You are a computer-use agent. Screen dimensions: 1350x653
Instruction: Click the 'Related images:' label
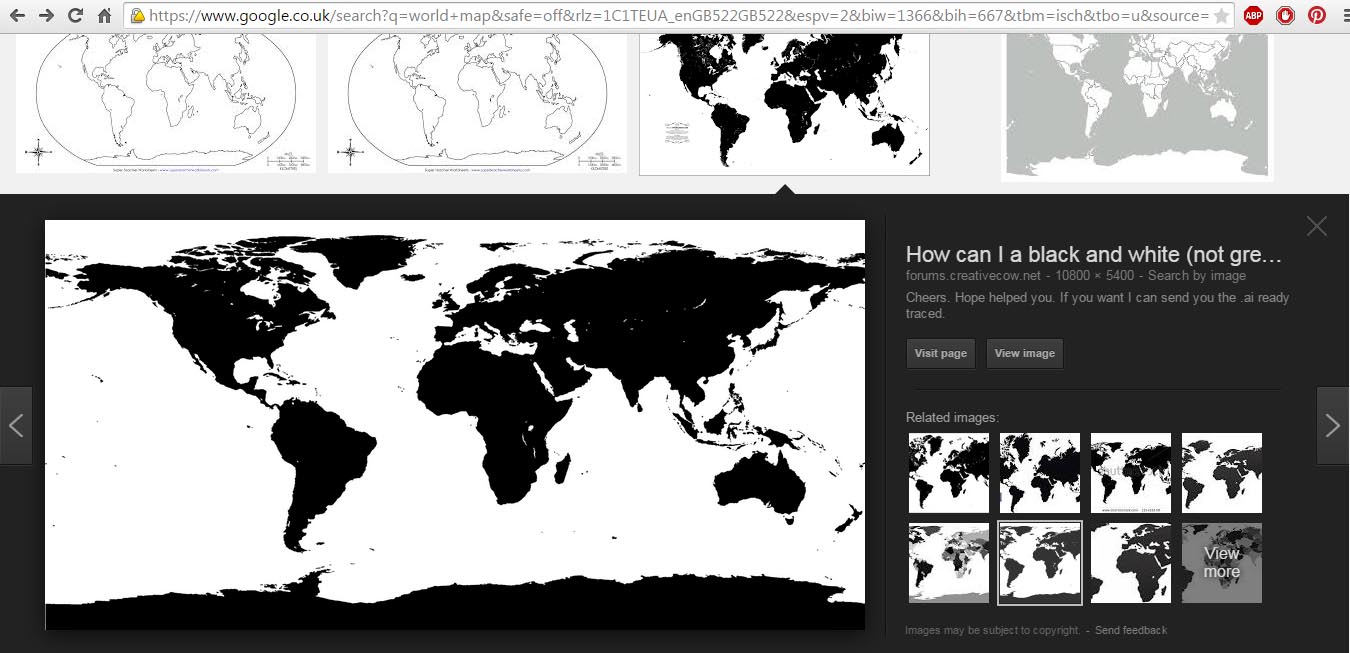[952, 417]
